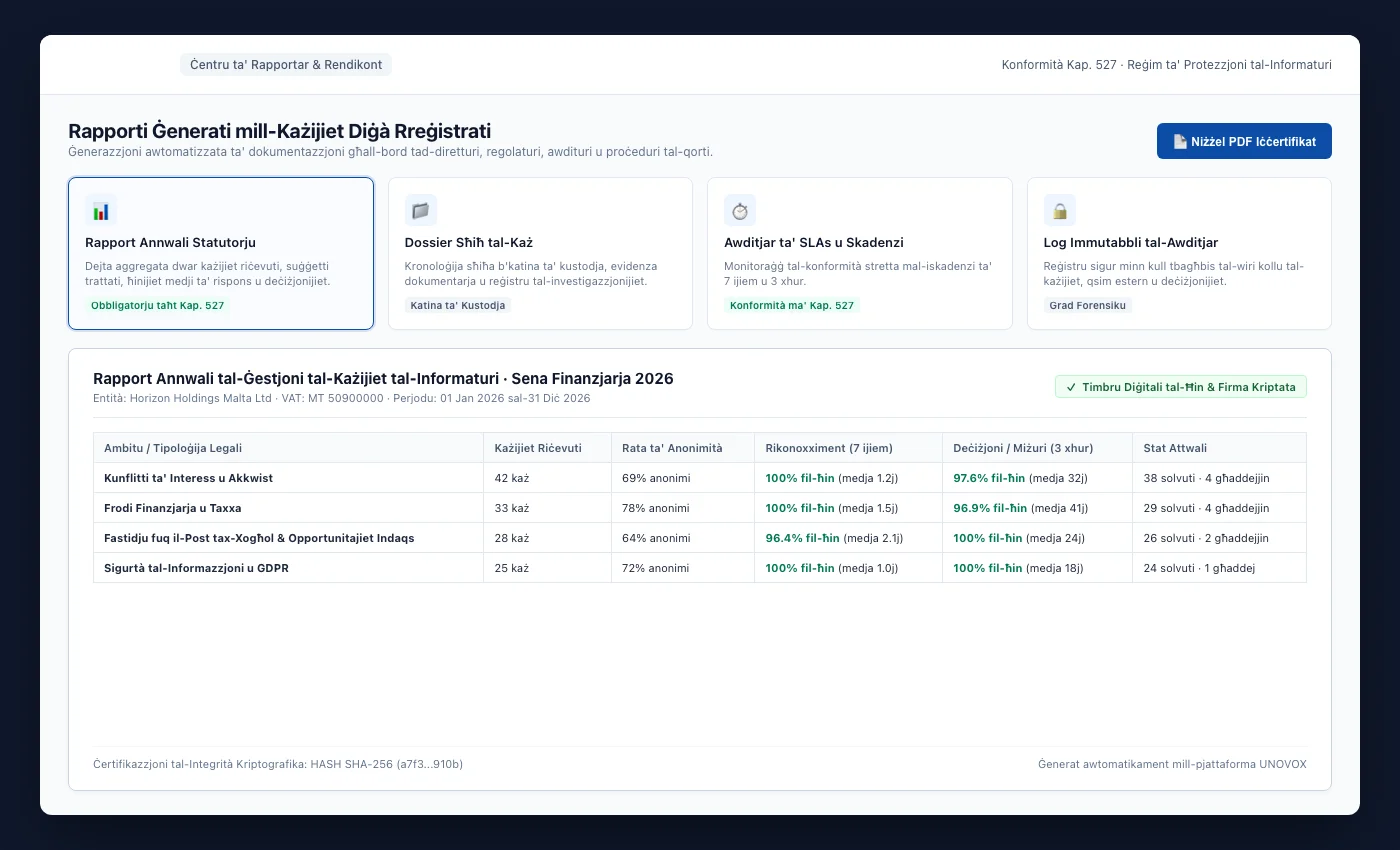Select the Rapport Annwali Statutorju card title
Viewport: 1400px width, 850px height.
(x=170, y=243)
